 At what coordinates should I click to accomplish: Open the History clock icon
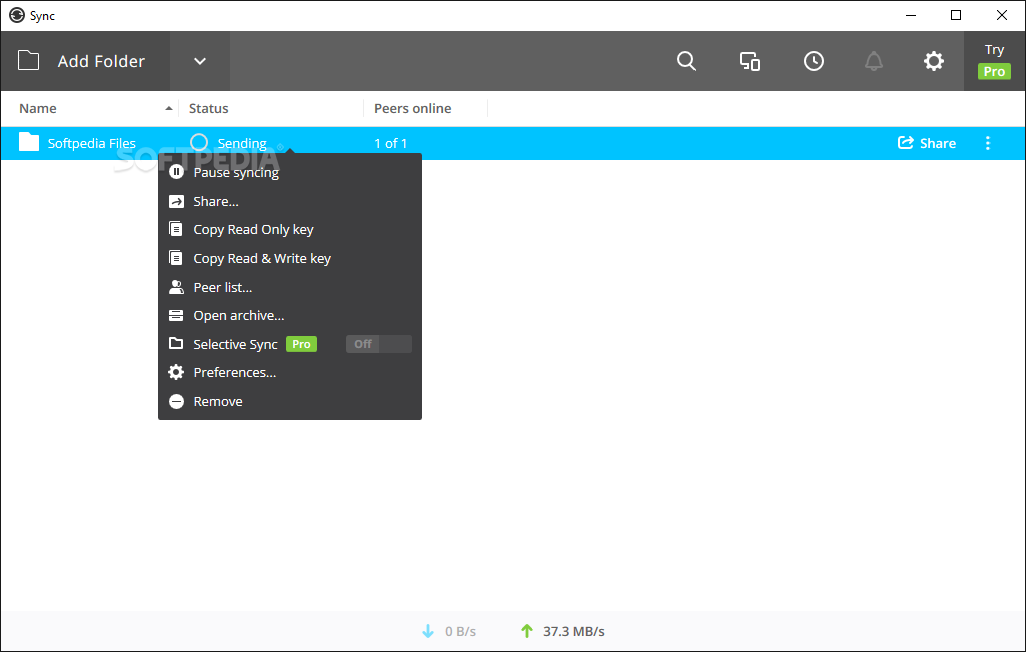pyautogui.click(x=813, y=61)
